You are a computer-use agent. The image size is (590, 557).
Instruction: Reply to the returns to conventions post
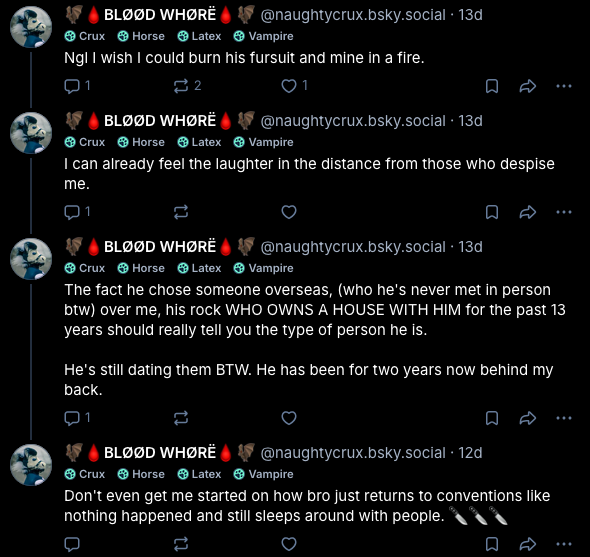72,544
